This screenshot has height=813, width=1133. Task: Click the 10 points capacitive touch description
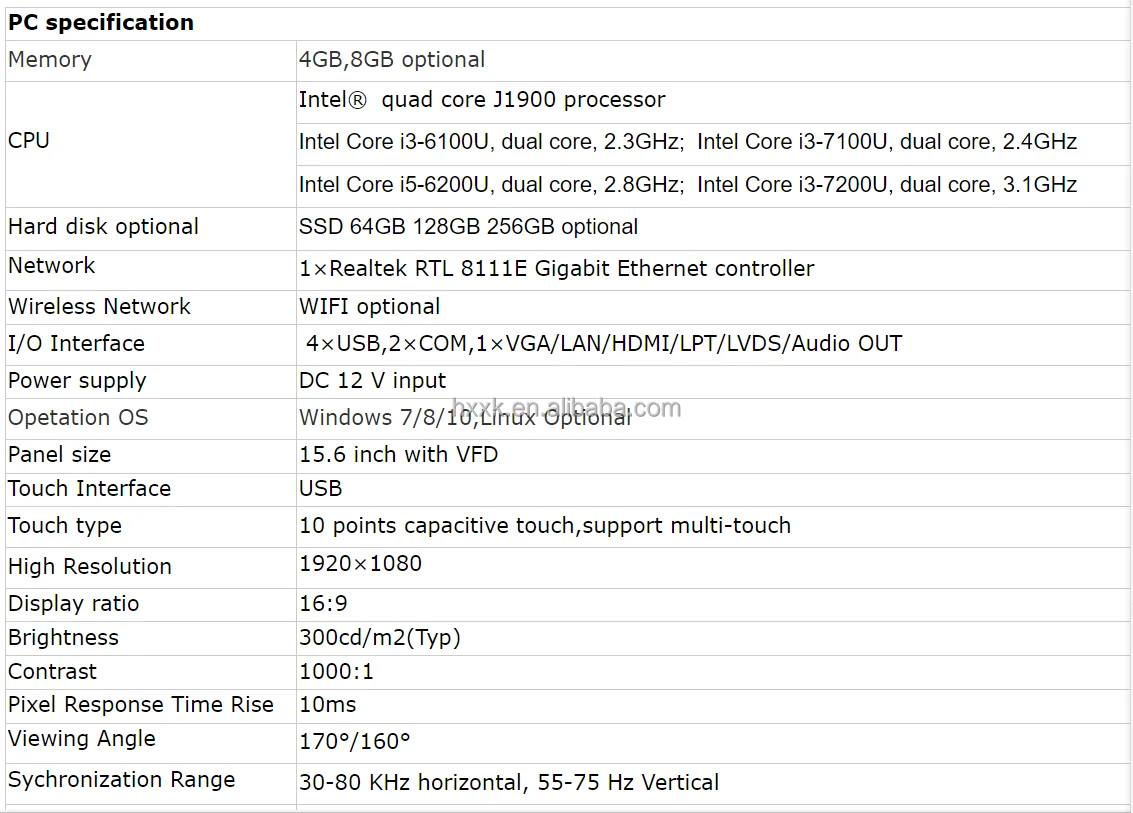point(545,525)
